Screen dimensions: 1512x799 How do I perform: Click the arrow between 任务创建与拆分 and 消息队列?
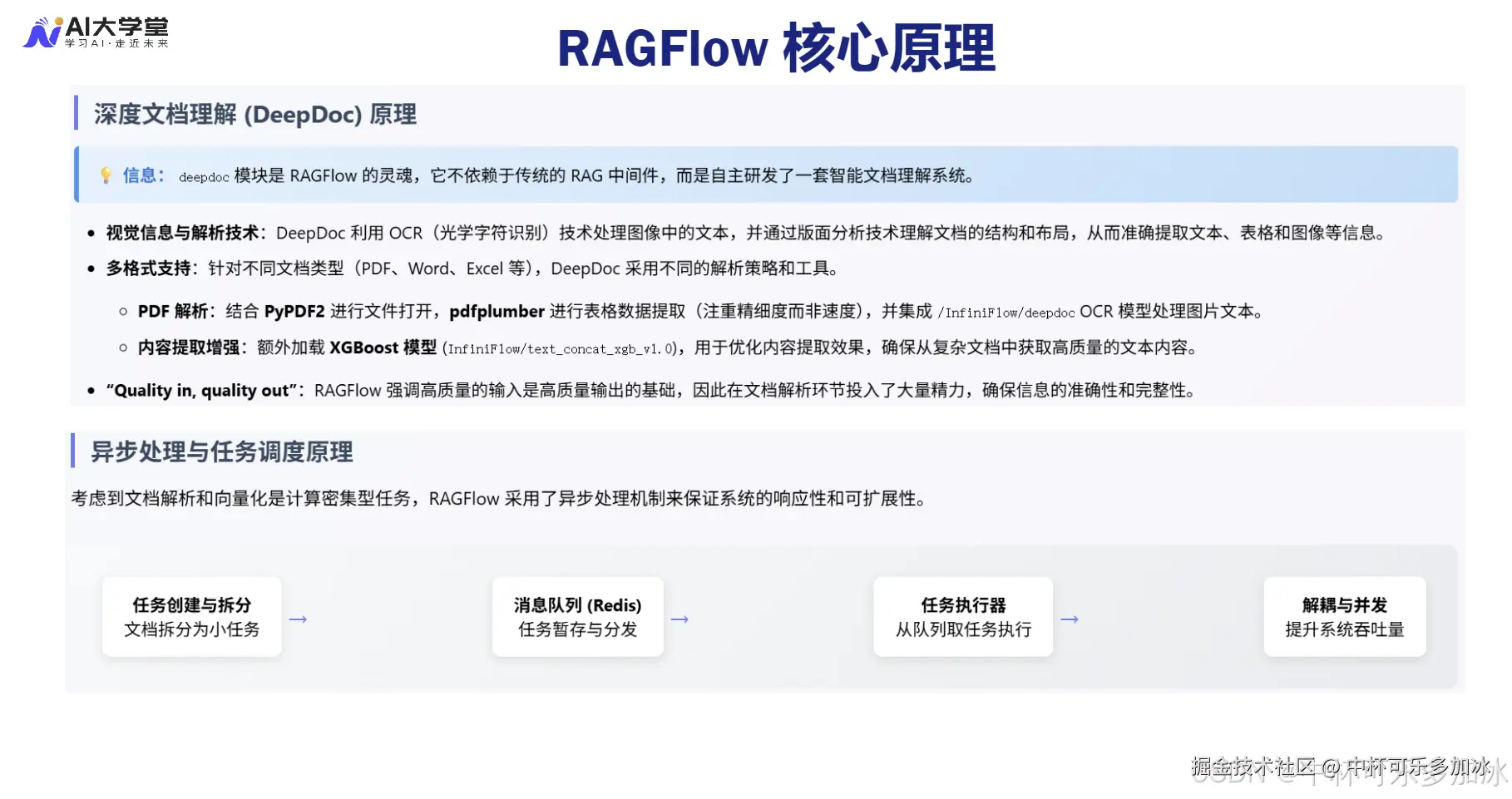pyautogui.click(x=298, y=619)
